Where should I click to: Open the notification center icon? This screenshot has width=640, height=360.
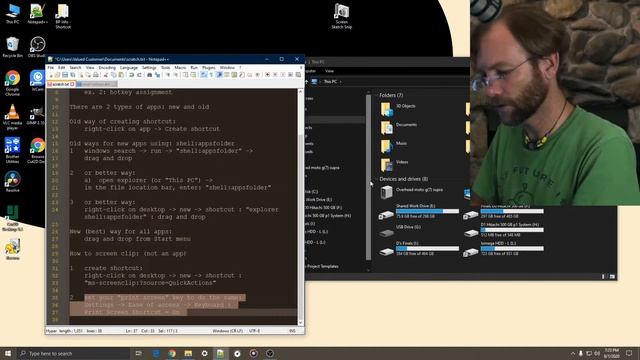pyautogui.click(x=629, y=353)
